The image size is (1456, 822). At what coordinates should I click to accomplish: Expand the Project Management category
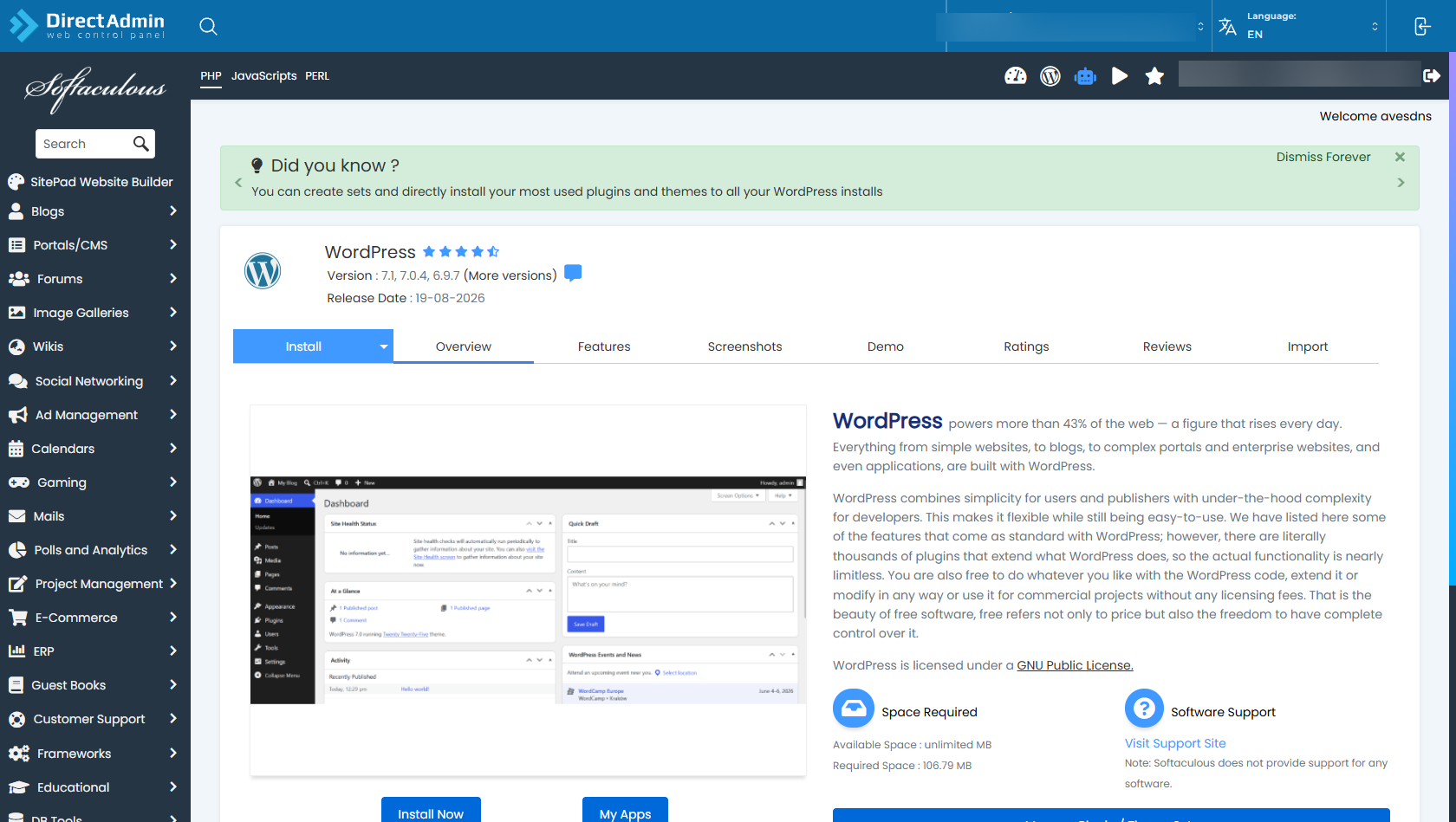pyautogui.click(x=173, y=584)
